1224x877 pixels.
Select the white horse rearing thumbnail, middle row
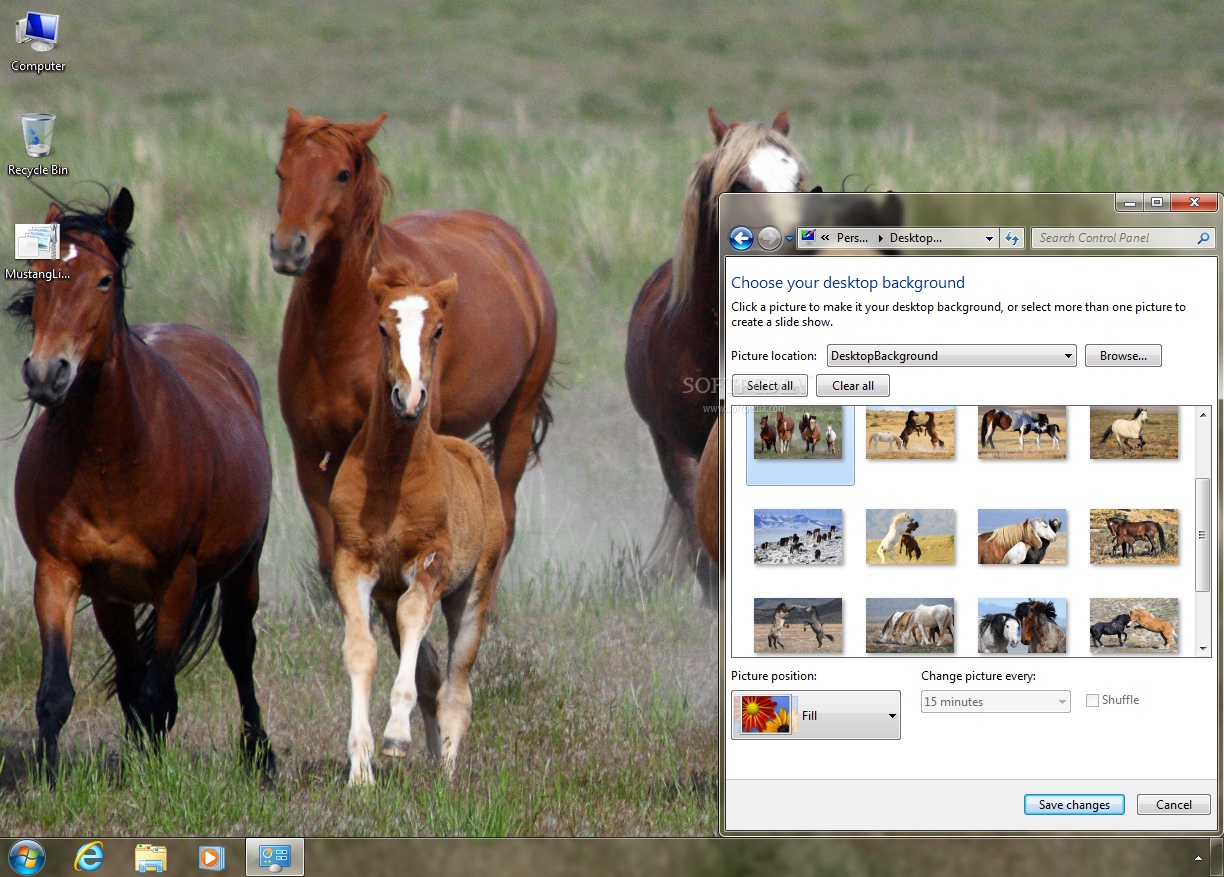[x=910, y=536]
